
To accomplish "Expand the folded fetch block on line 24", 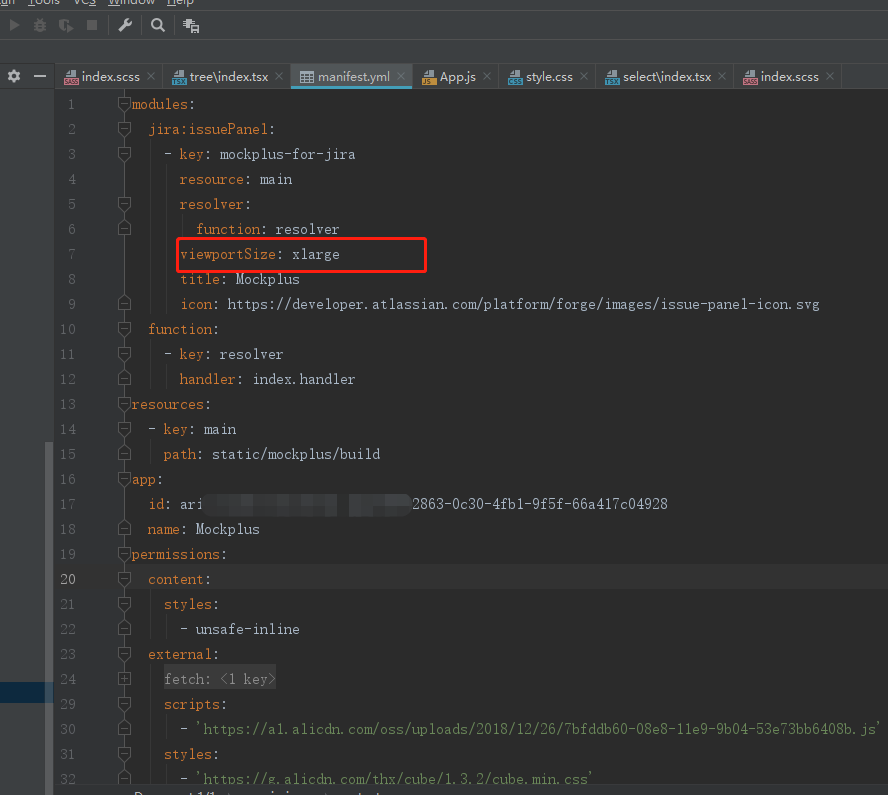I will pyautogui.click(x=125, y=678).
